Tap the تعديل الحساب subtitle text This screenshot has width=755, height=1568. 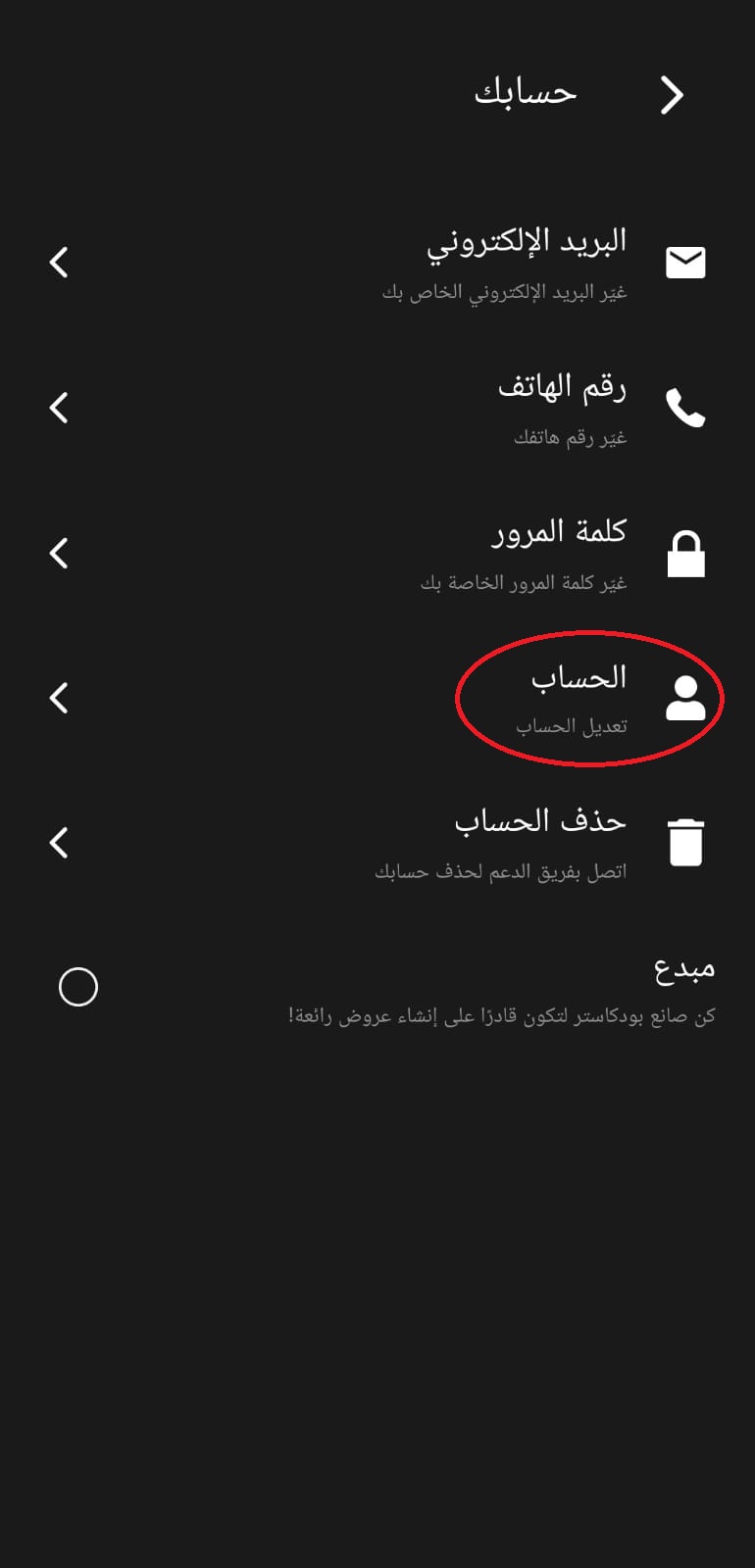pos(572,726)
